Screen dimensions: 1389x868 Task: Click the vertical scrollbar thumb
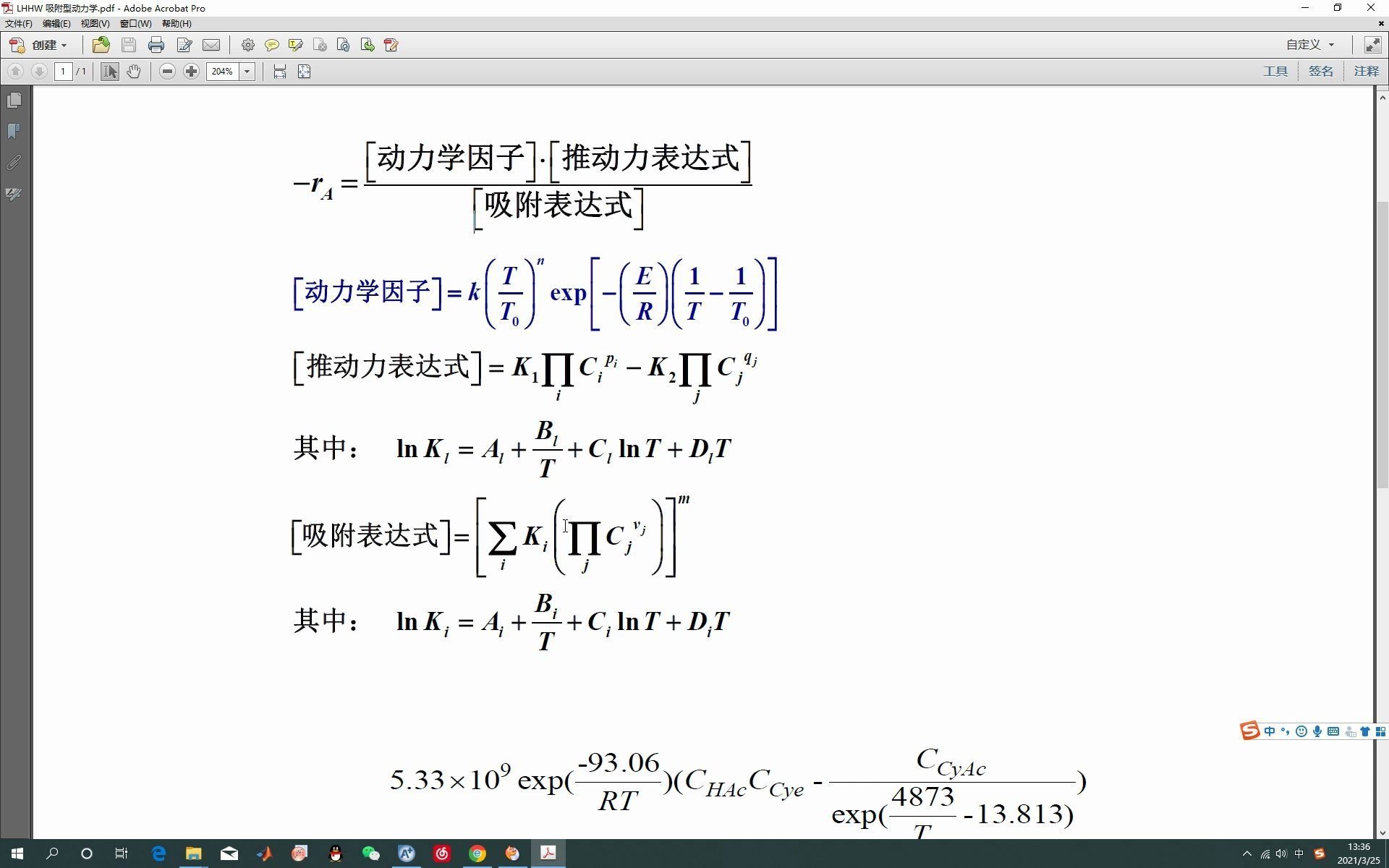coord(1382,344)
